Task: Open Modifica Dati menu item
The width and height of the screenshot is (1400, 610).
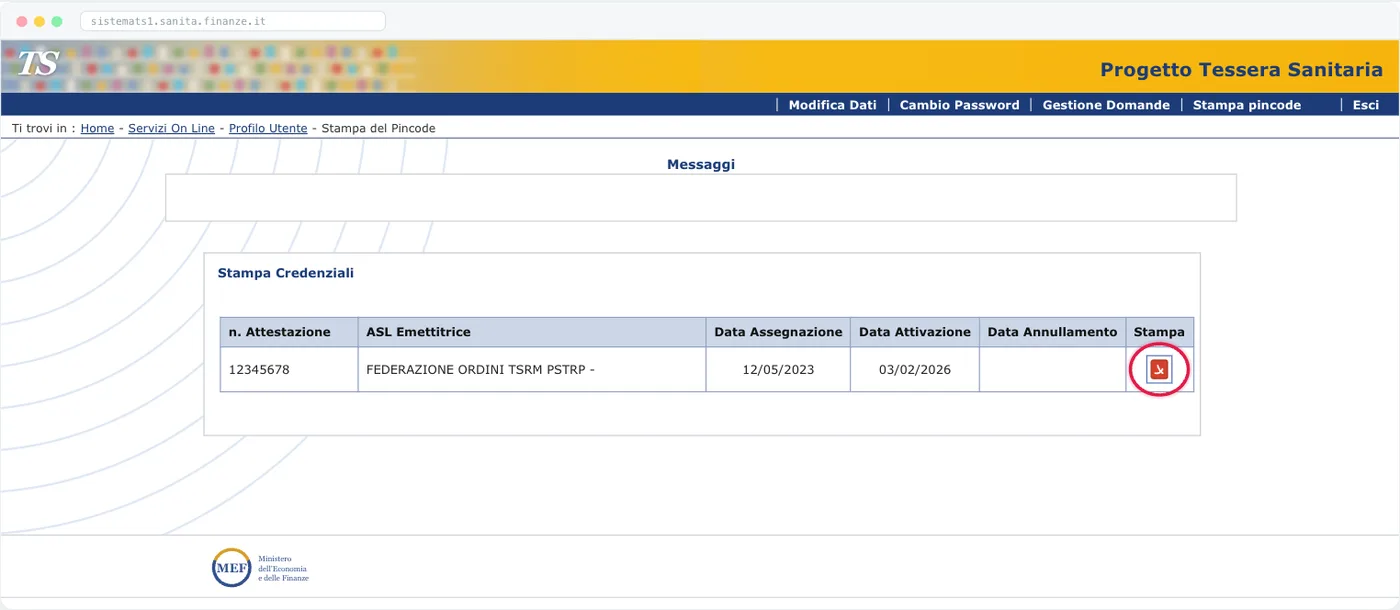Action: point(832,105)
